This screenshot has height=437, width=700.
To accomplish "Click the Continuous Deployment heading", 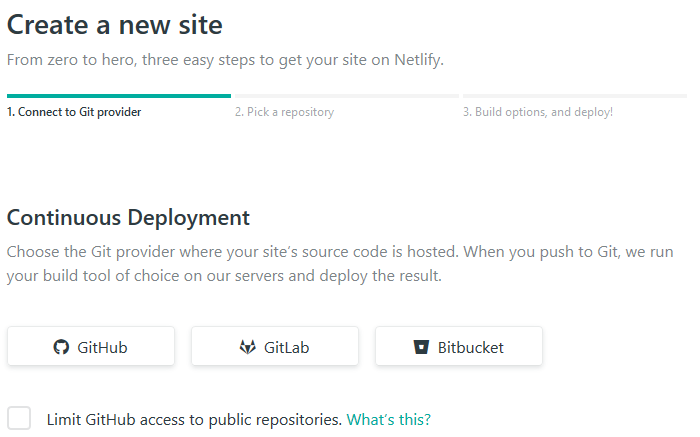I will tap(128, 218).
